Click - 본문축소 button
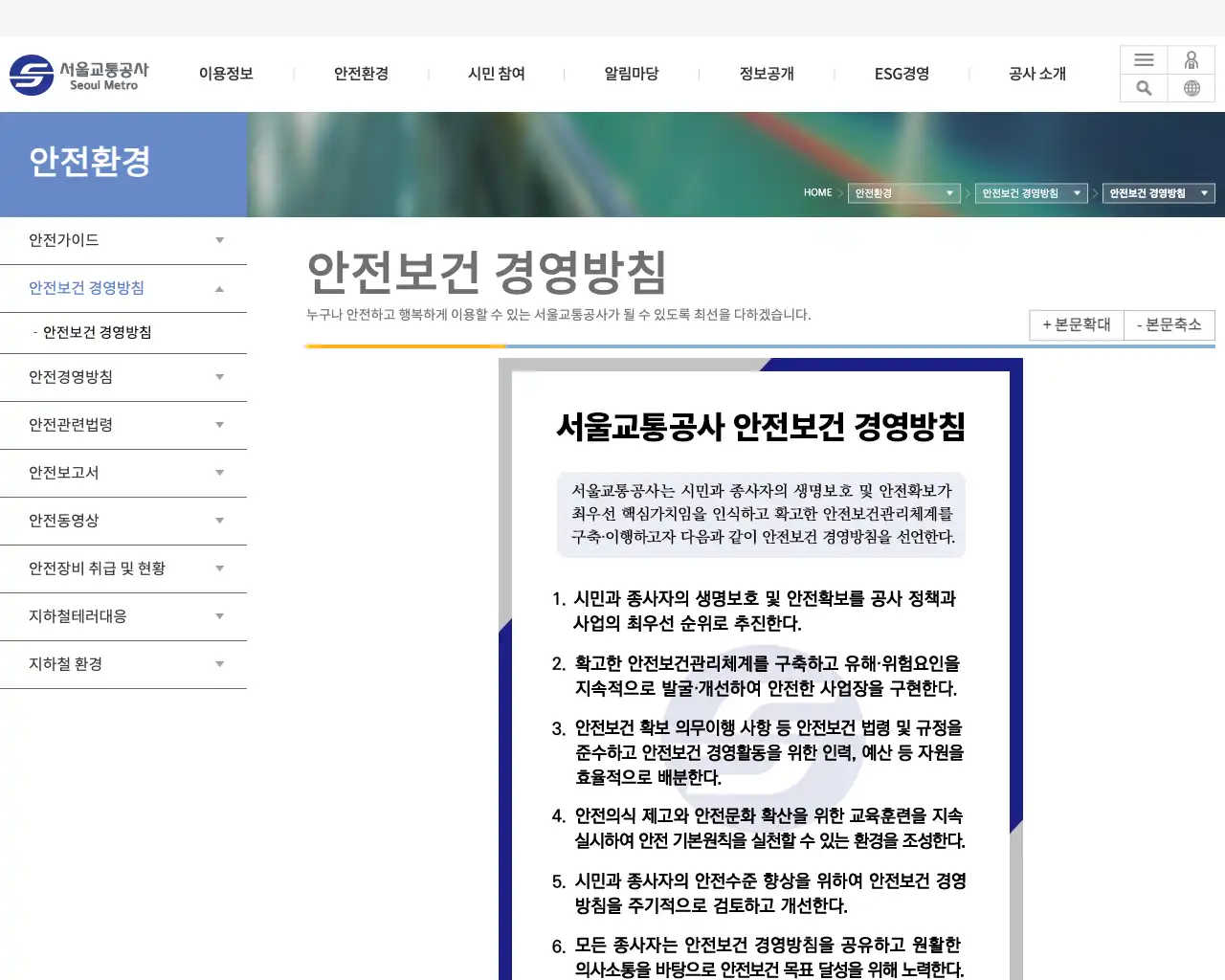1225x980 pixels. (x=1169, y=324)
